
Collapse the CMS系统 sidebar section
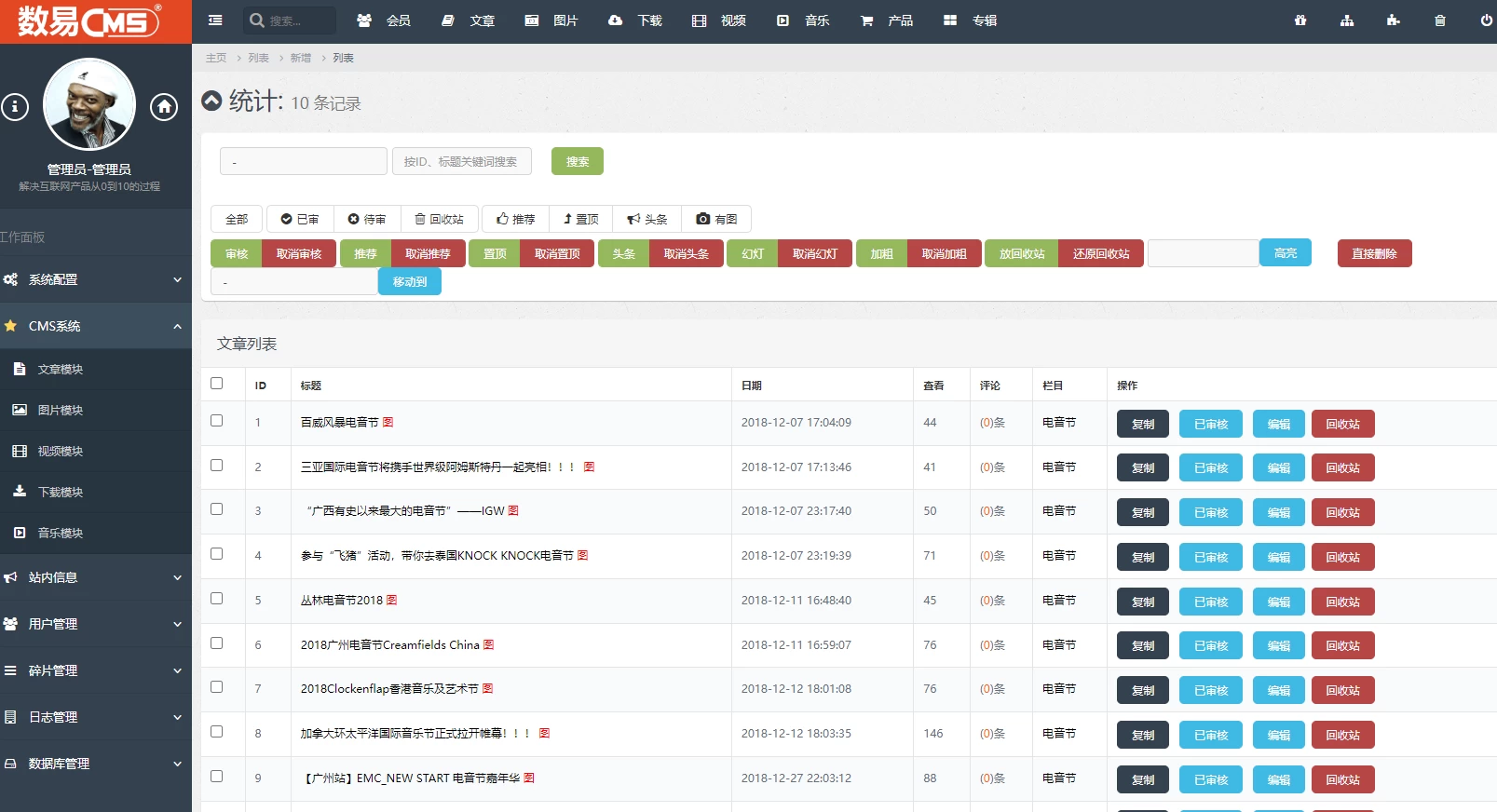tap(95, 326)
